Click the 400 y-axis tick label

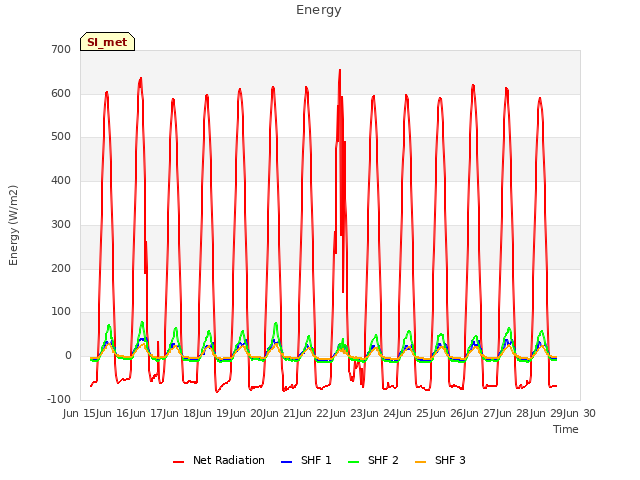pos(61,180)
